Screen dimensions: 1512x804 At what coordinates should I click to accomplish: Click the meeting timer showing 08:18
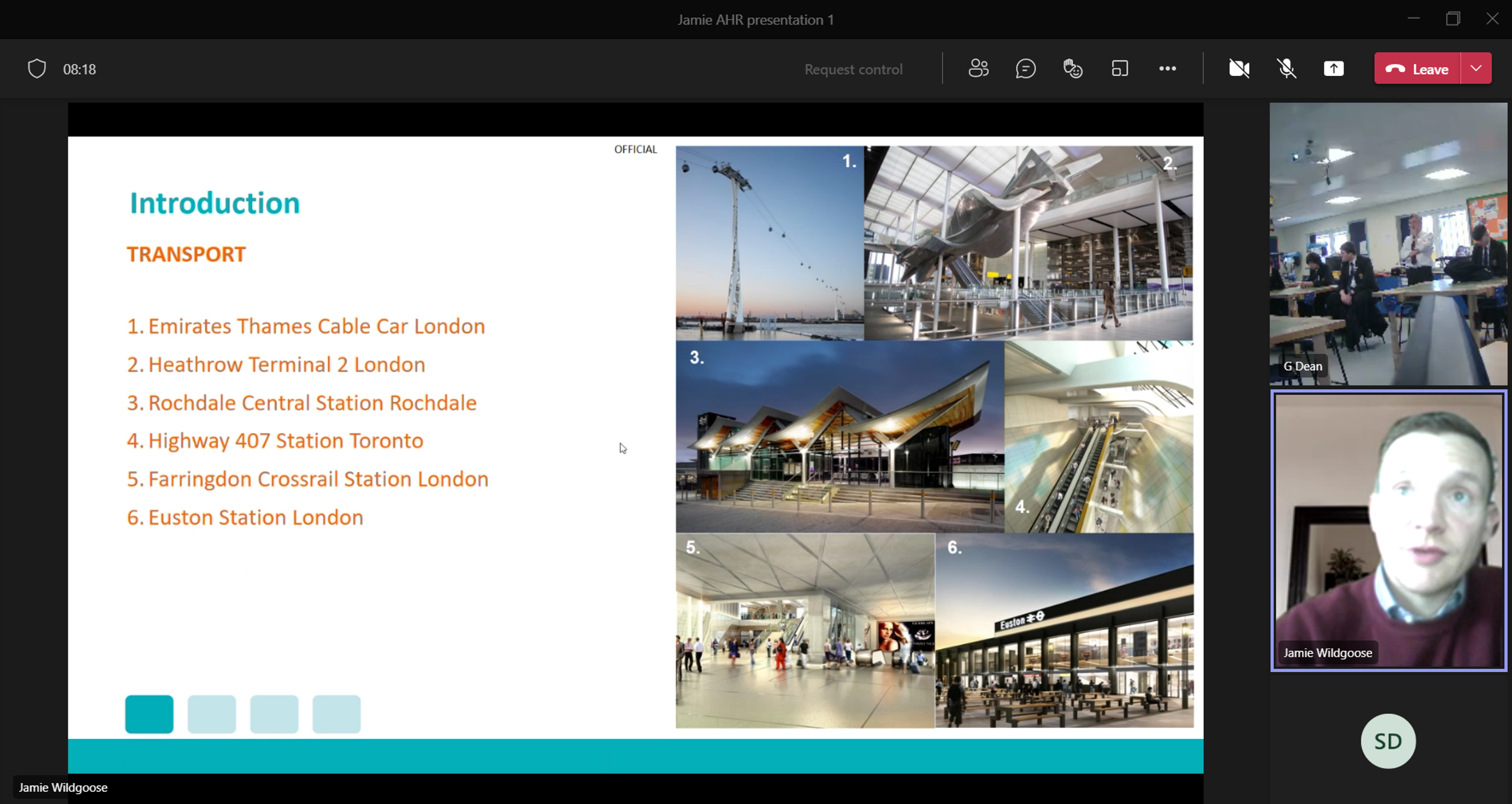pyautogui.click(x=79, y=69)
